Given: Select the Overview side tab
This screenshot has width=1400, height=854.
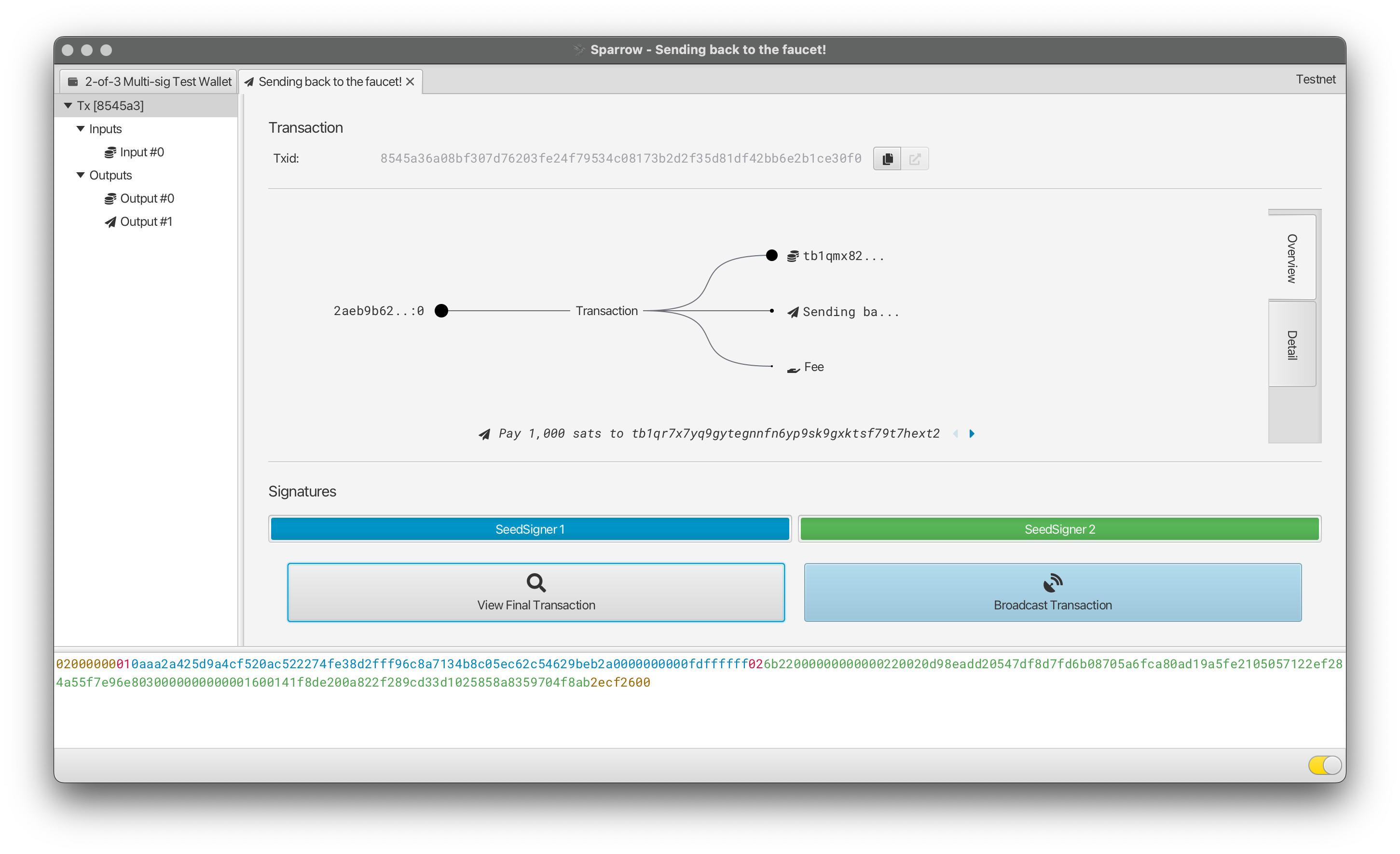Looking at the screenshot, I should point(1291,258).
